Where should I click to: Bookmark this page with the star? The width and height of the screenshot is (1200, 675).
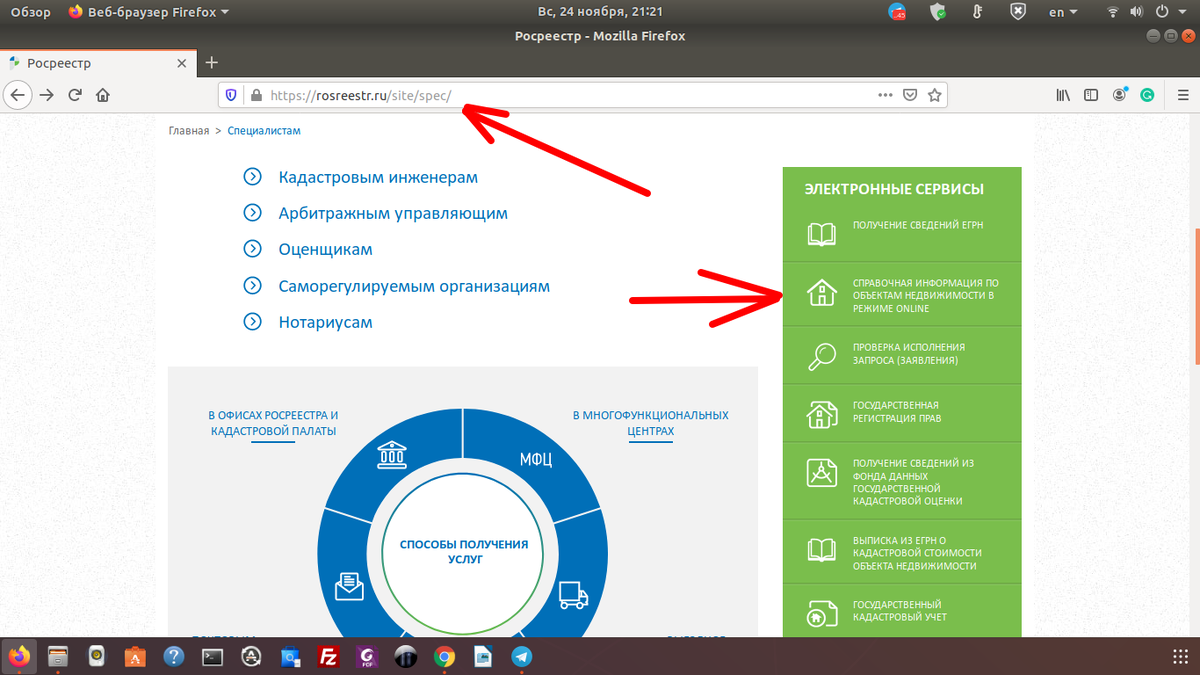point(934,96)
